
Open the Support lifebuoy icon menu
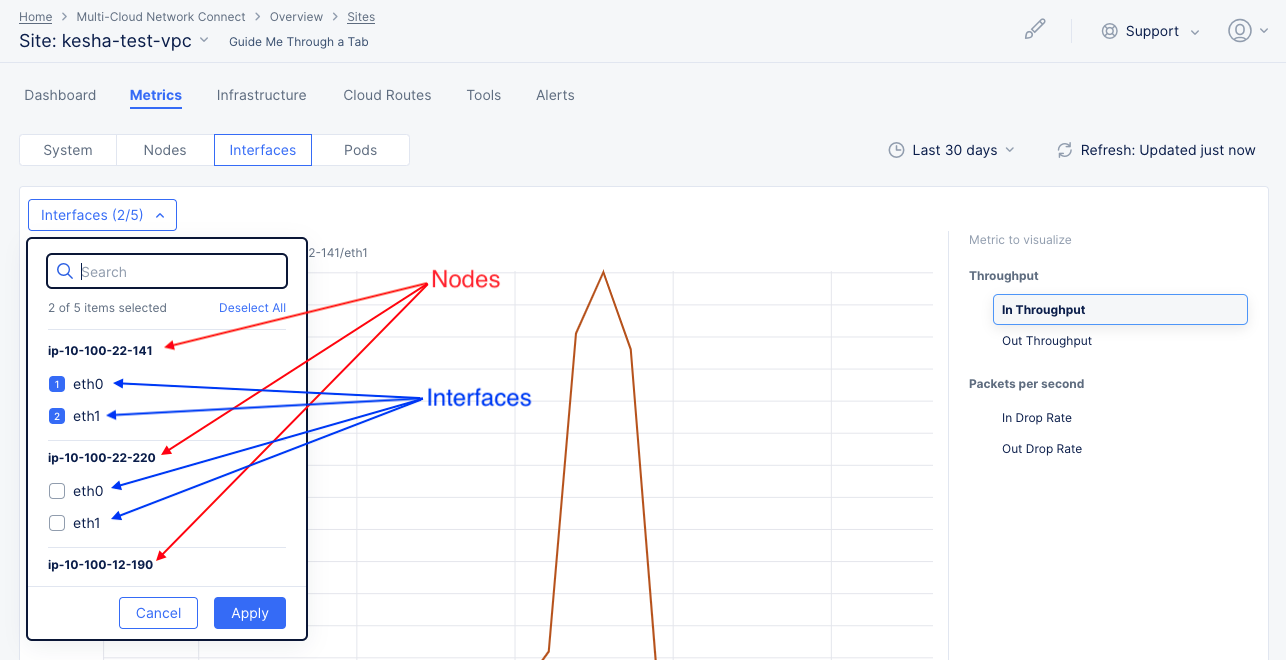(x=1109, y=31)
